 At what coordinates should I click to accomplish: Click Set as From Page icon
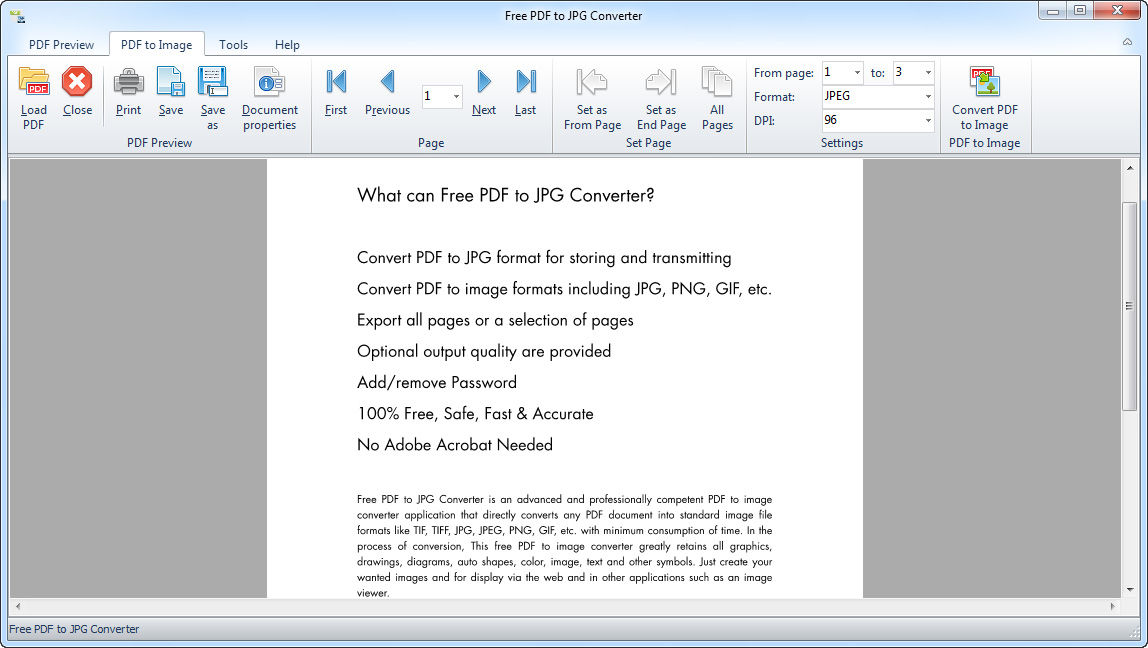592,81
